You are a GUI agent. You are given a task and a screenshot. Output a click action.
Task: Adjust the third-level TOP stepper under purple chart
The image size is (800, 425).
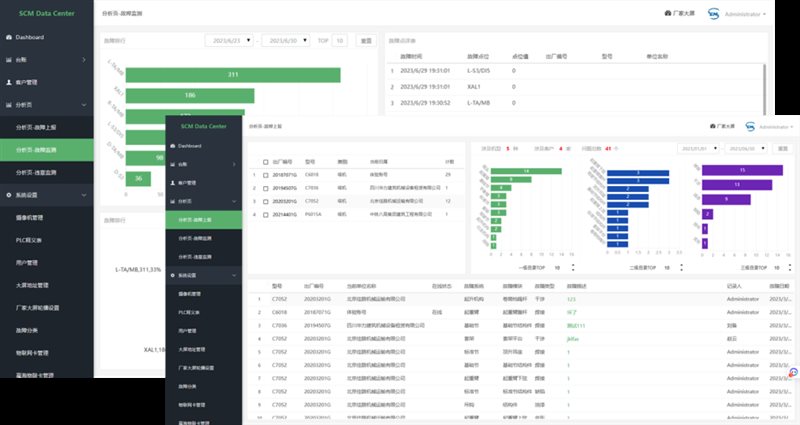[x=790, y=267]
